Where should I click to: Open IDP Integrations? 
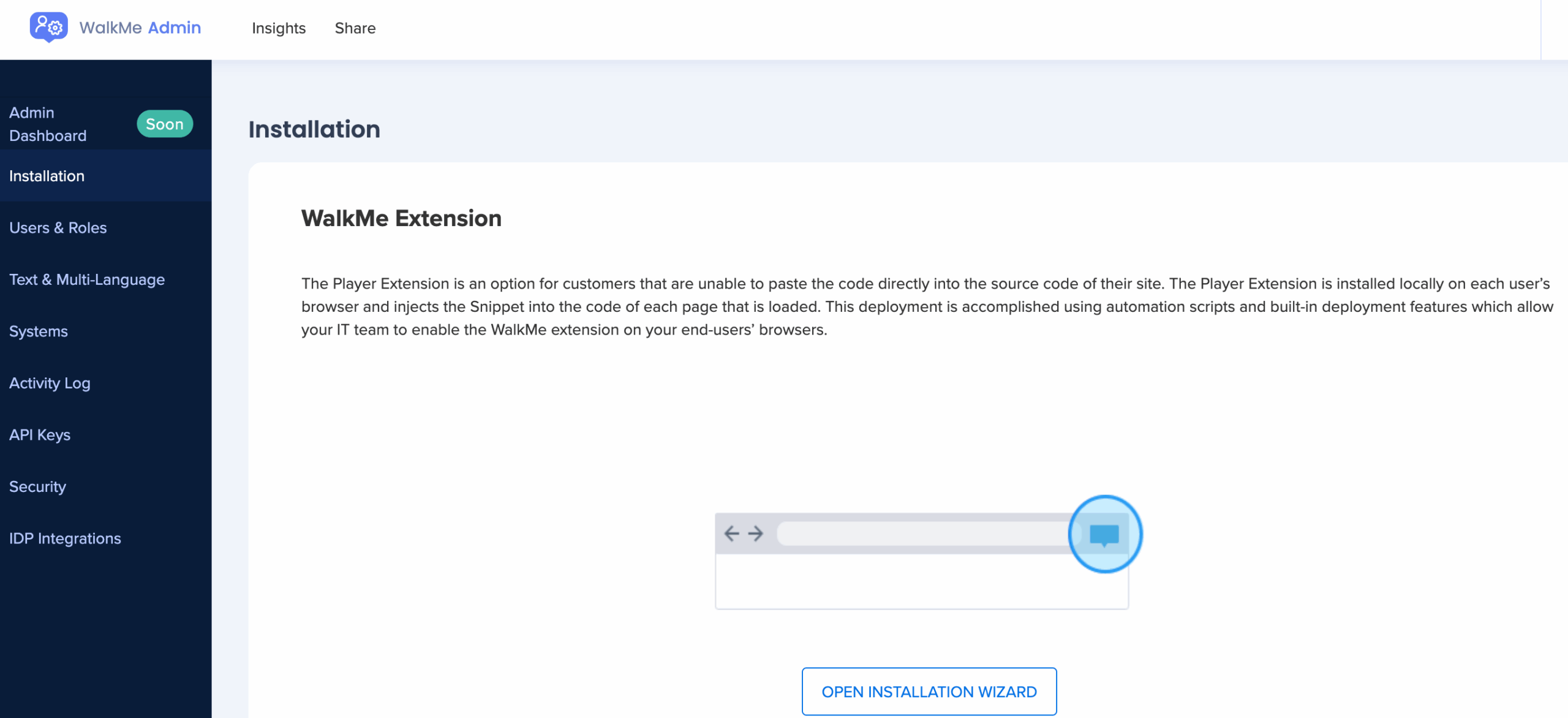click(65, 538)
